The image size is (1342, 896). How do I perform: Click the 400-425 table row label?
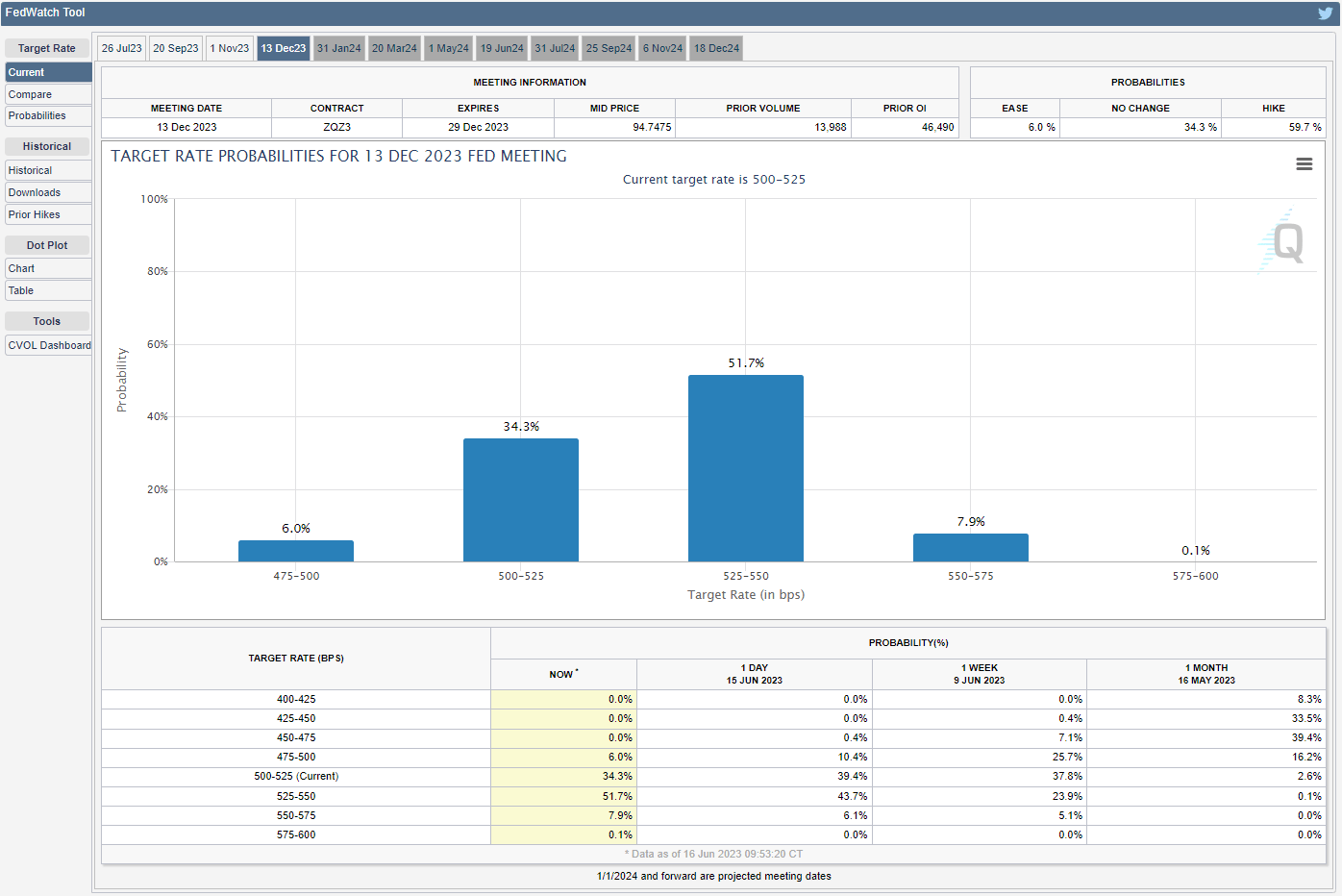(x=296, y=699)
